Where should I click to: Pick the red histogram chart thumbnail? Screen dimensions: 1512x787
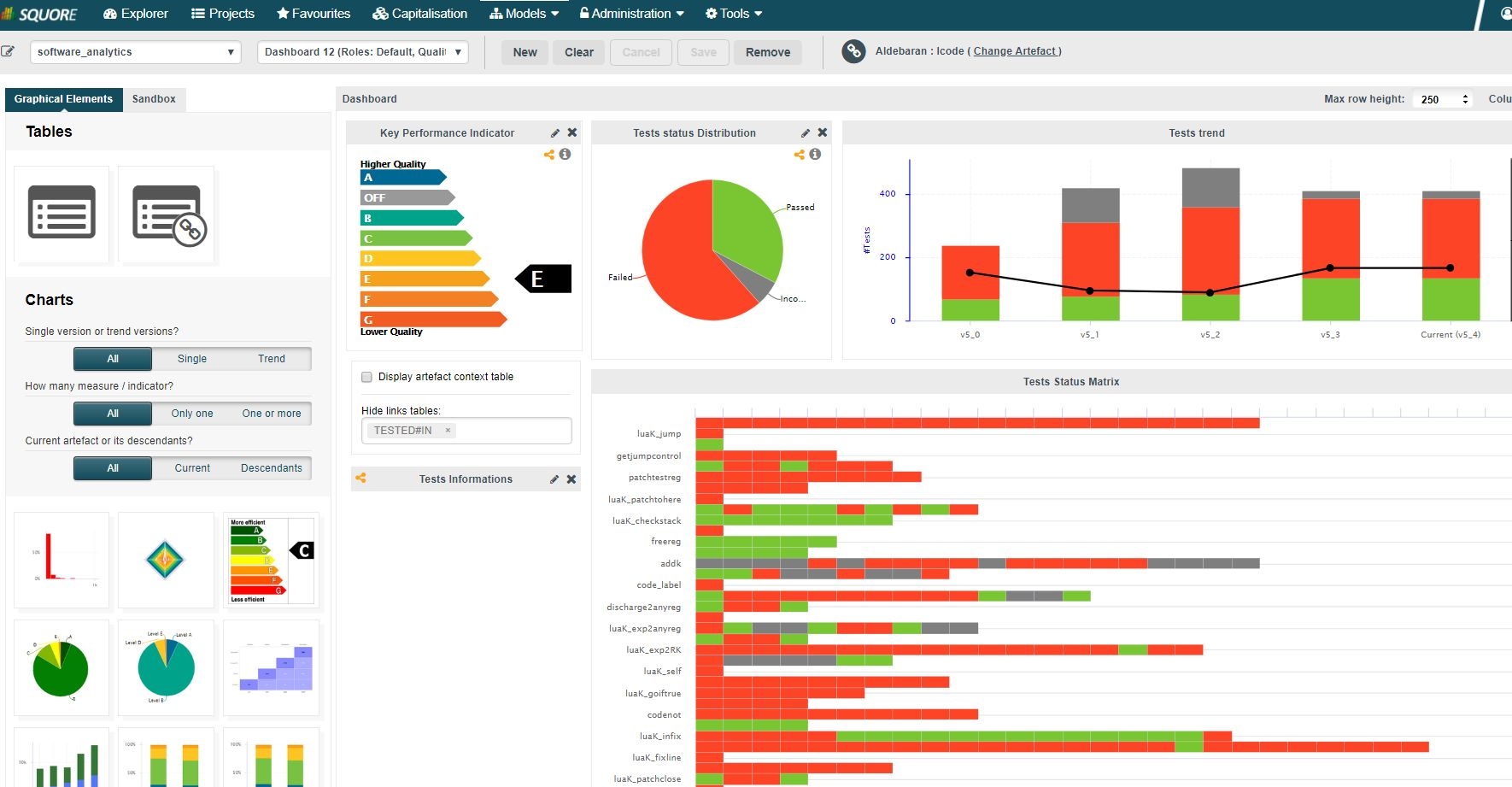point(62,560)
